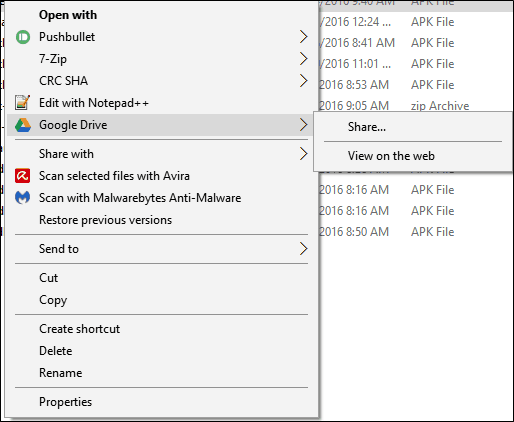Select the file row dated 11:01

[415, 64]
